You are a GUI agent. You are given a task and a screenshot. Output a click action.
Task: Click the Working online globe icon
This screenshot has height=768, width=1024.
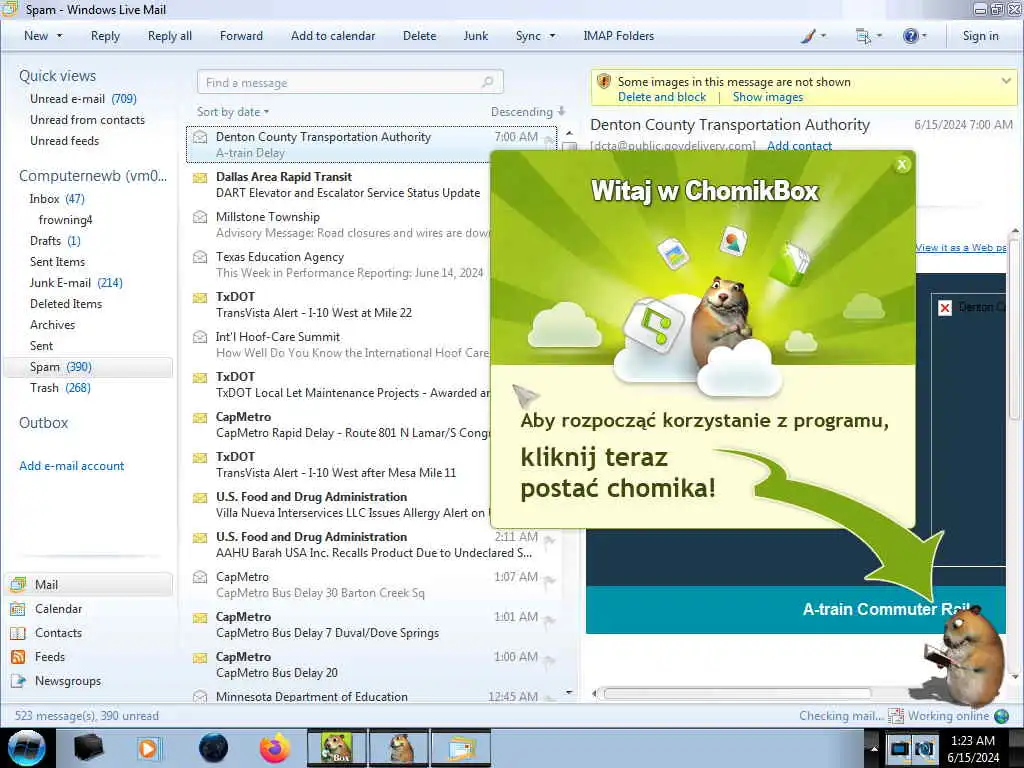pyautogui.click(x=1001, y=716)
